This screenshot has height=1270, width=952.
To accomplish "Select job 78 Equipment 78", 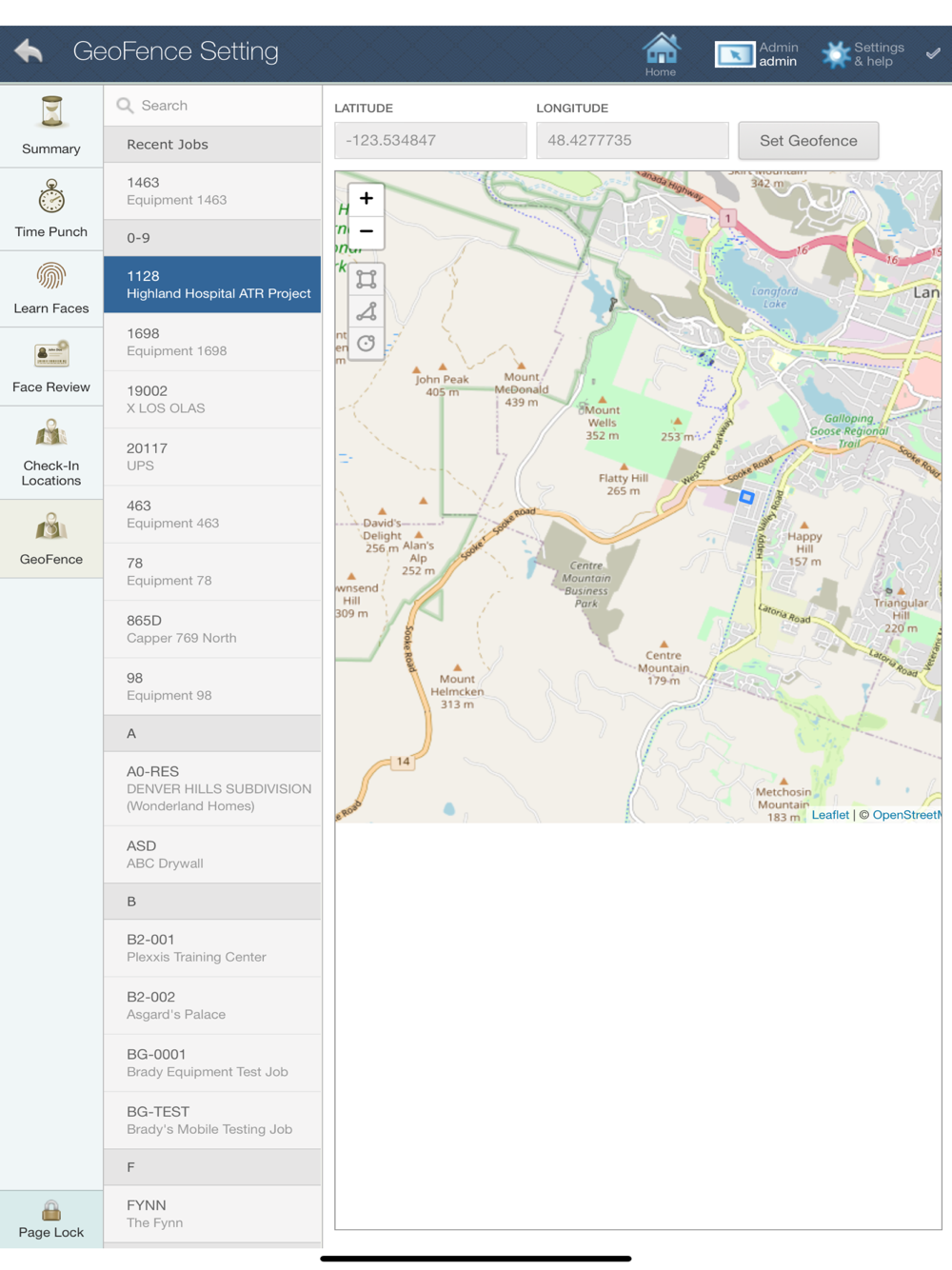I will pyautogui.click(x=212, y=571).
